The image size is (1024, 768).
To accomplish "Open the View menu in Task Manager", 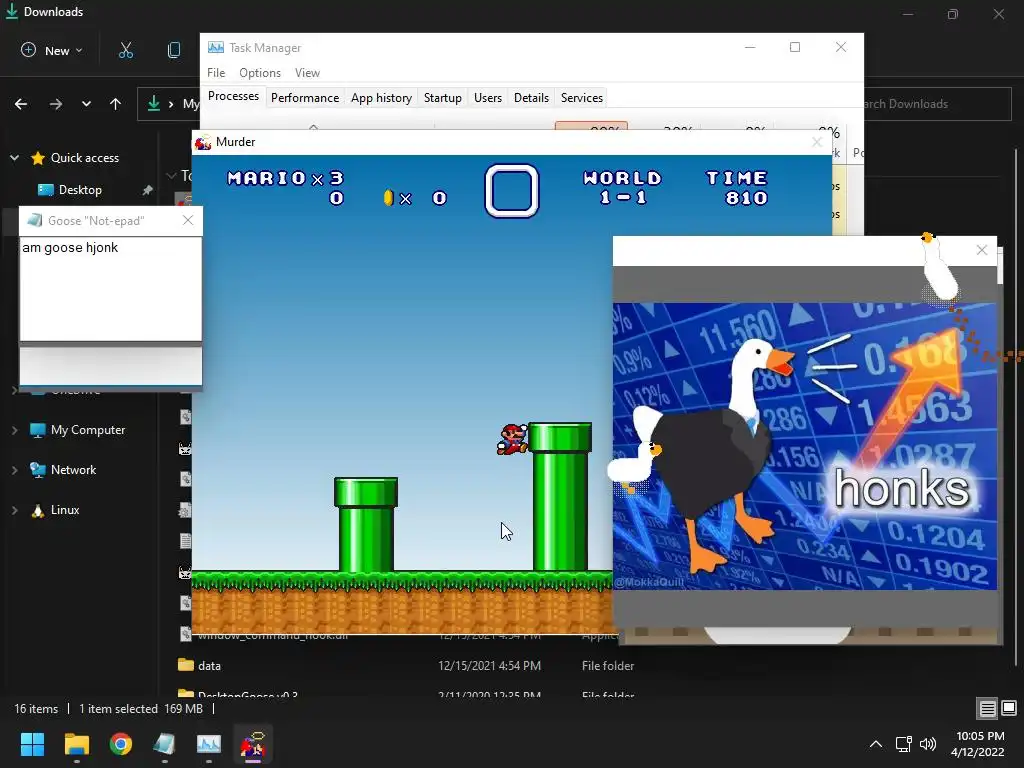I will pyautogui.click(x=307, y=72).
